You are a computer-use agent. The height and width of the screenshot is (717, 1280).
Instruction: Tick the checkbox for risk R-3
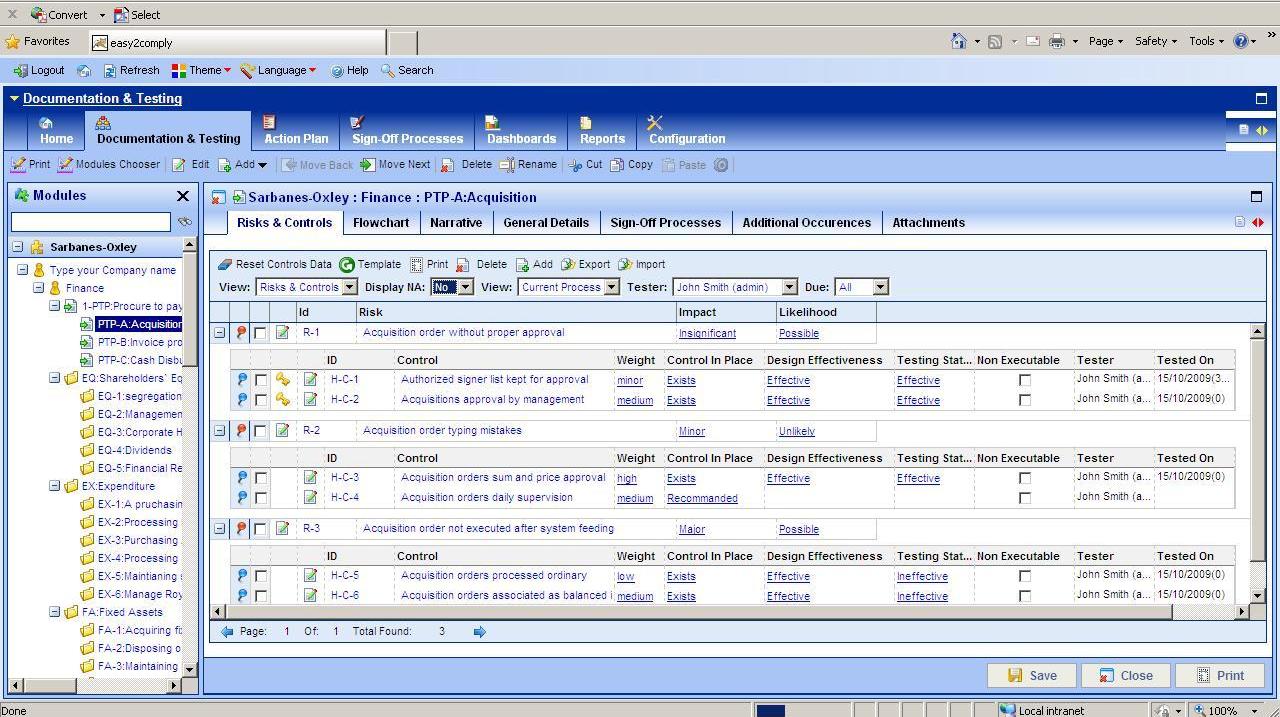tap(260, 529)
